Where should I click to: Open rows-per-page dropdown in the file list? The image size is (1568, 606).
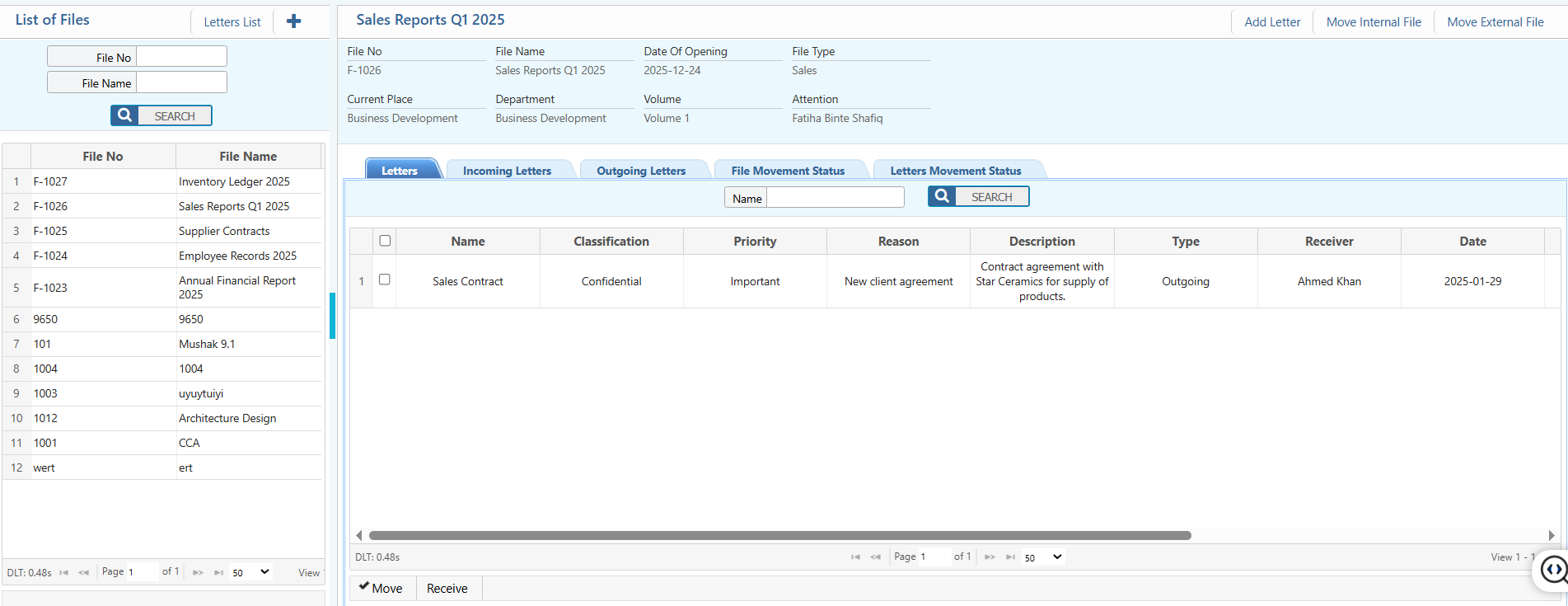click(250, 572)
